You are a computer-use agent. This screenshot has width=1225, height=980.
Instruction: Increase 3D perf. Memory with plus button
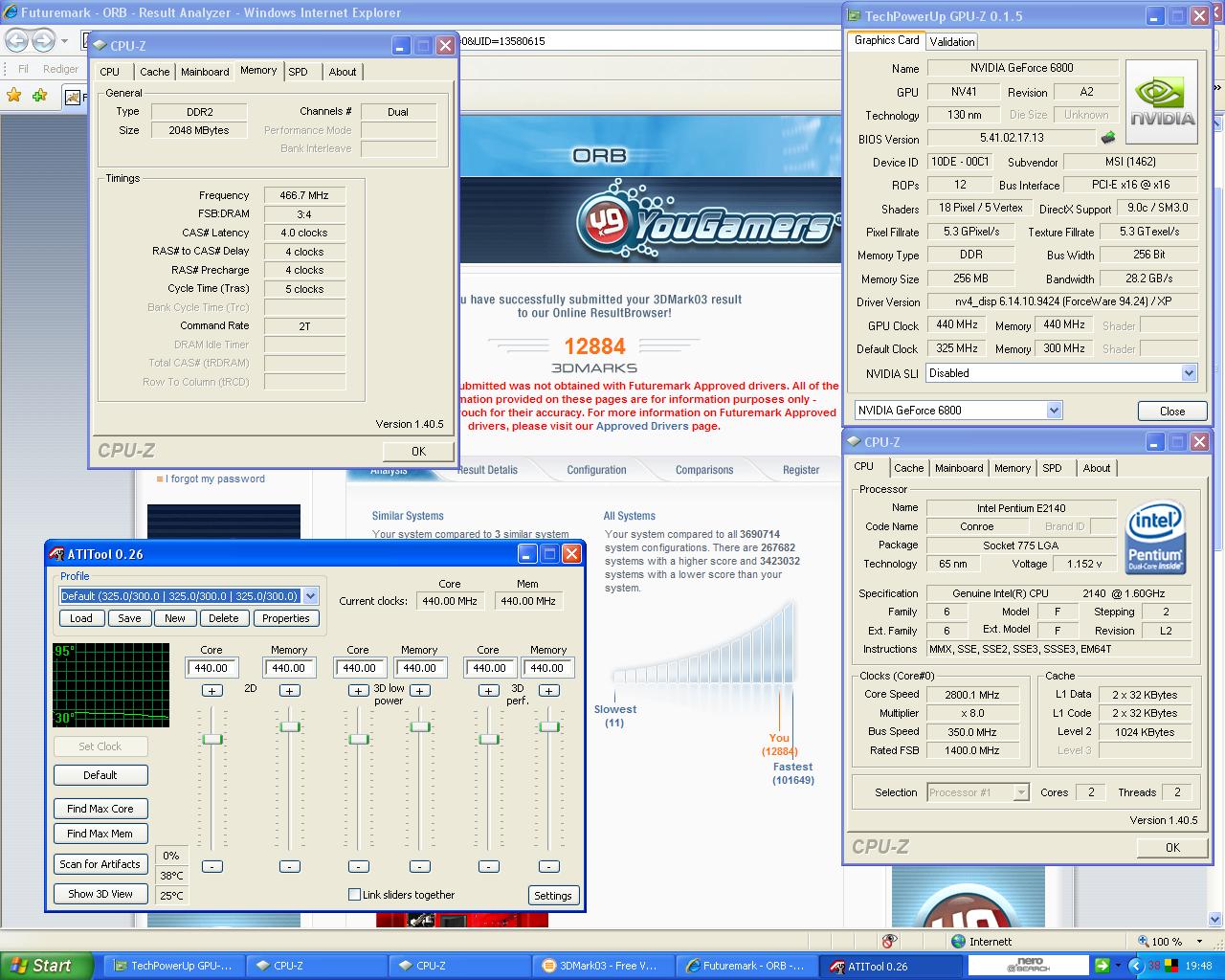tap(548, 690)
